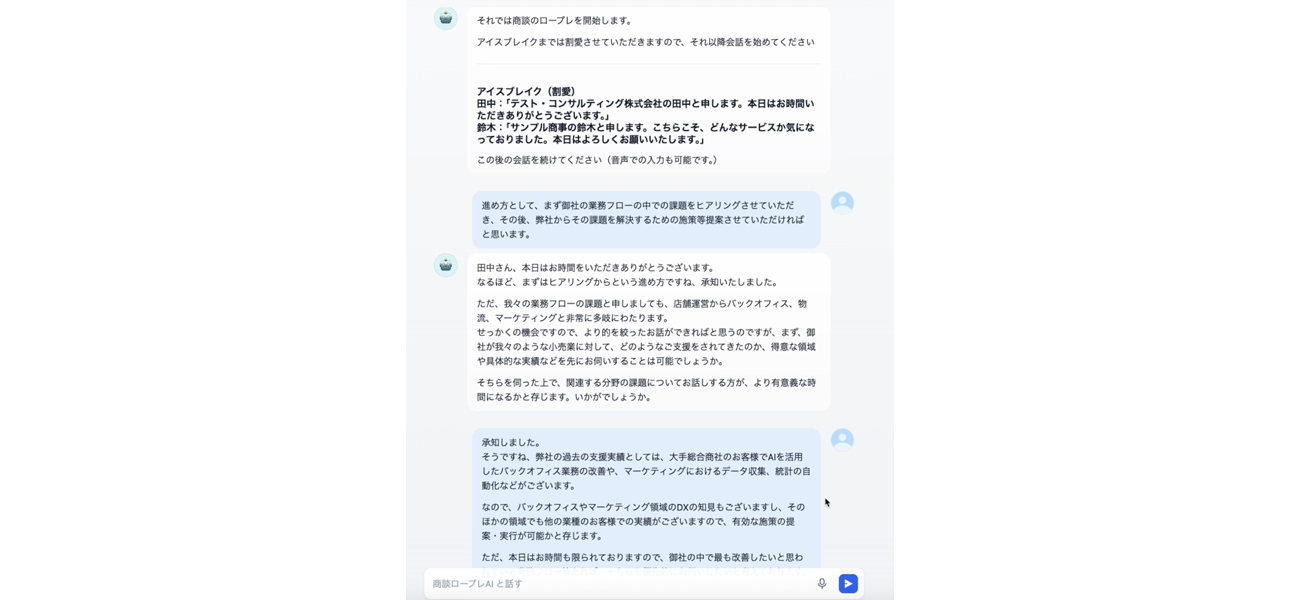This screenshot has height=600, width=1300.
Task: Click the user avatar beside the 進め方として message
Action: point(842,203)
